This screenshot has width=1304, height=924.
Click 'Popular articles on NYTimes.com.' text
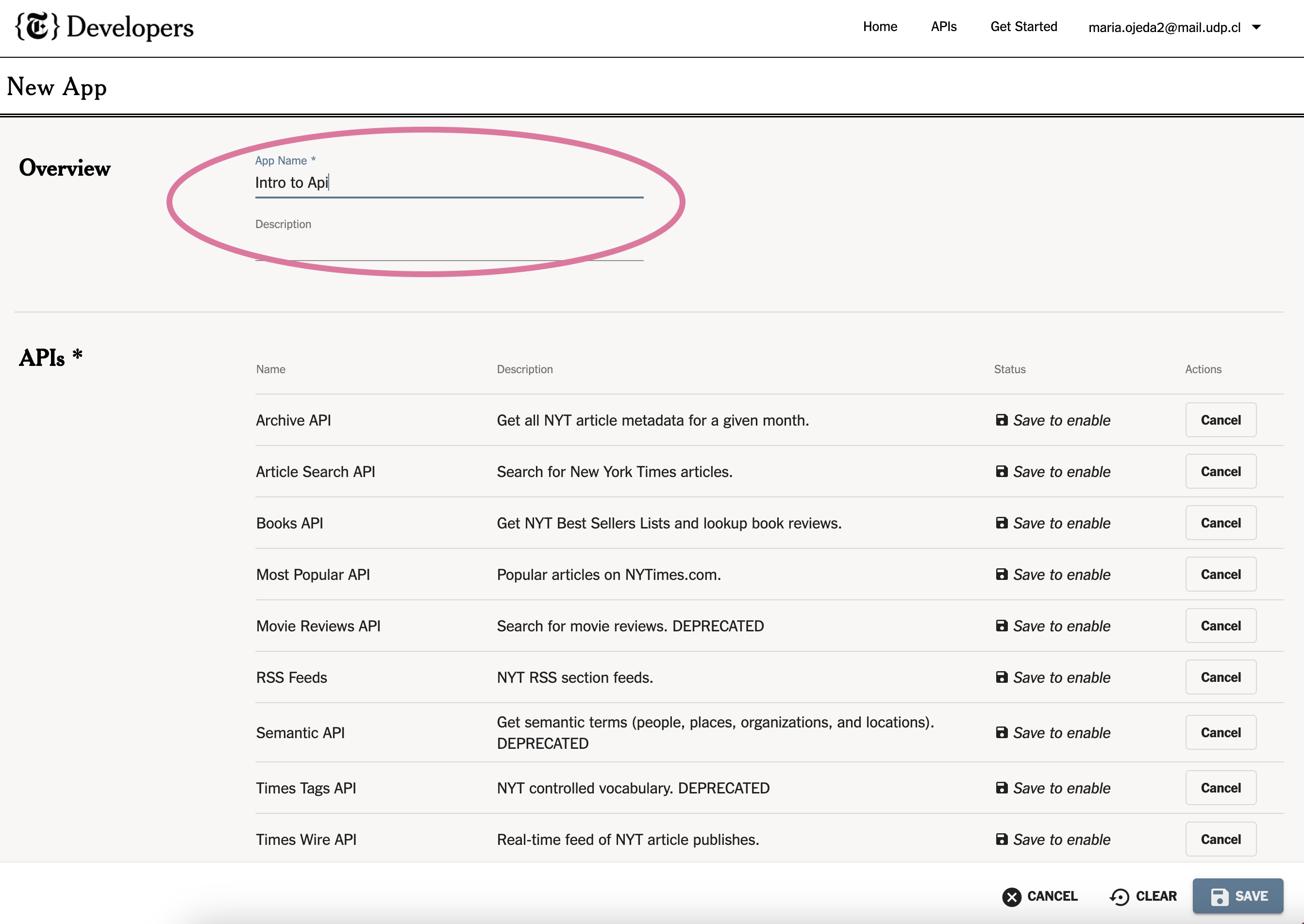608,574
